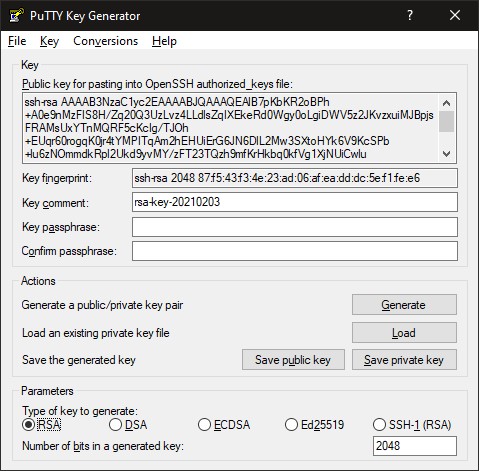
Task: Open the Help menu
Action: click(x=164, y=41)
